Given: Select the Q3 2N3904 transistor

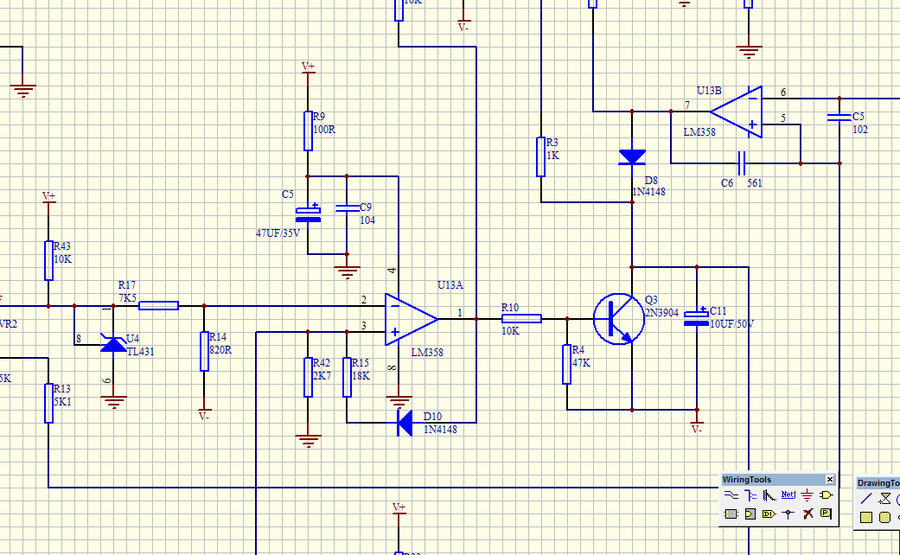Looking at the screenshot, I should click(619, 319).
